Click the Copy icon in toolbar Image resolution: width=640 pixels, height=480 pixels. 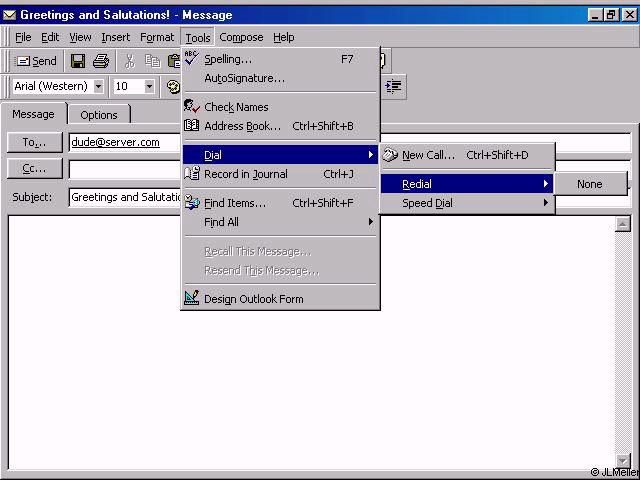[152, 61]
